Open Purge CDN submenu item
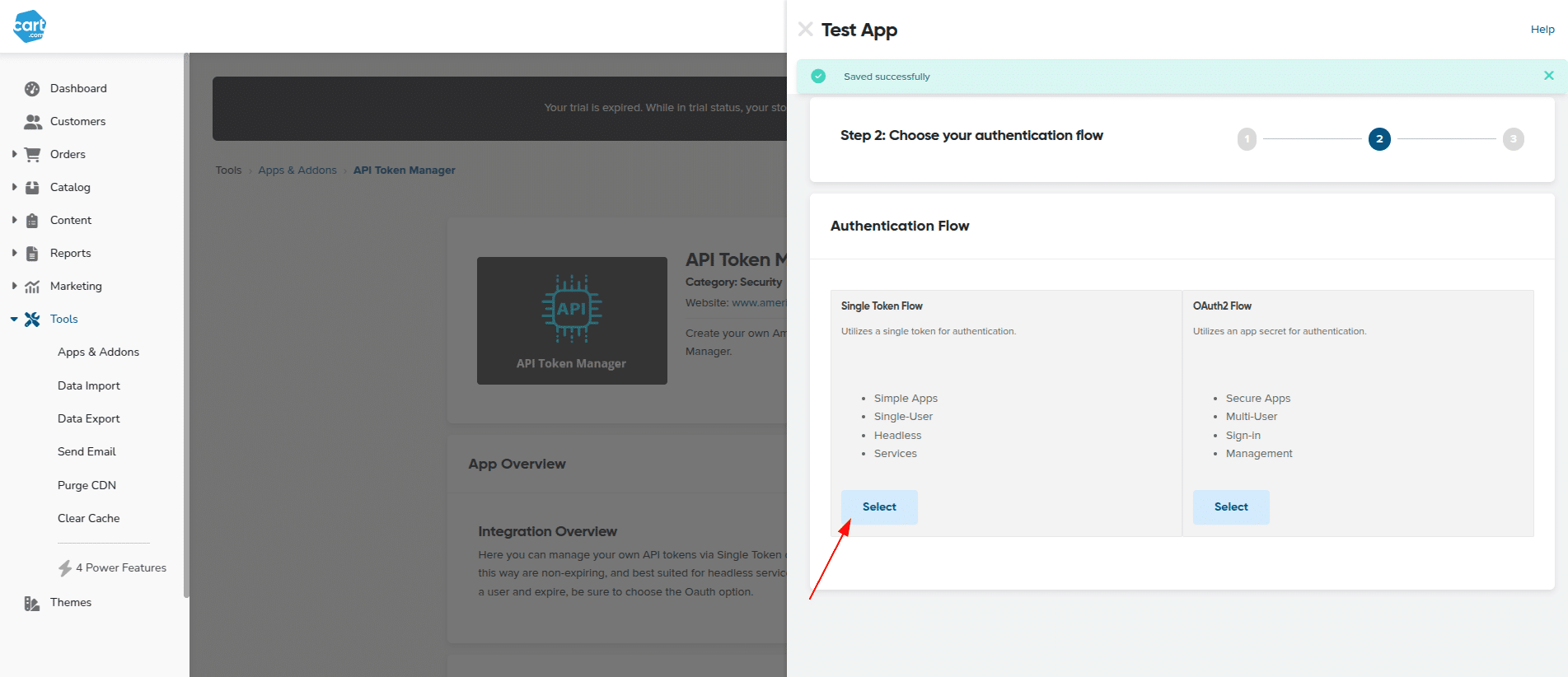 (87, 485)
